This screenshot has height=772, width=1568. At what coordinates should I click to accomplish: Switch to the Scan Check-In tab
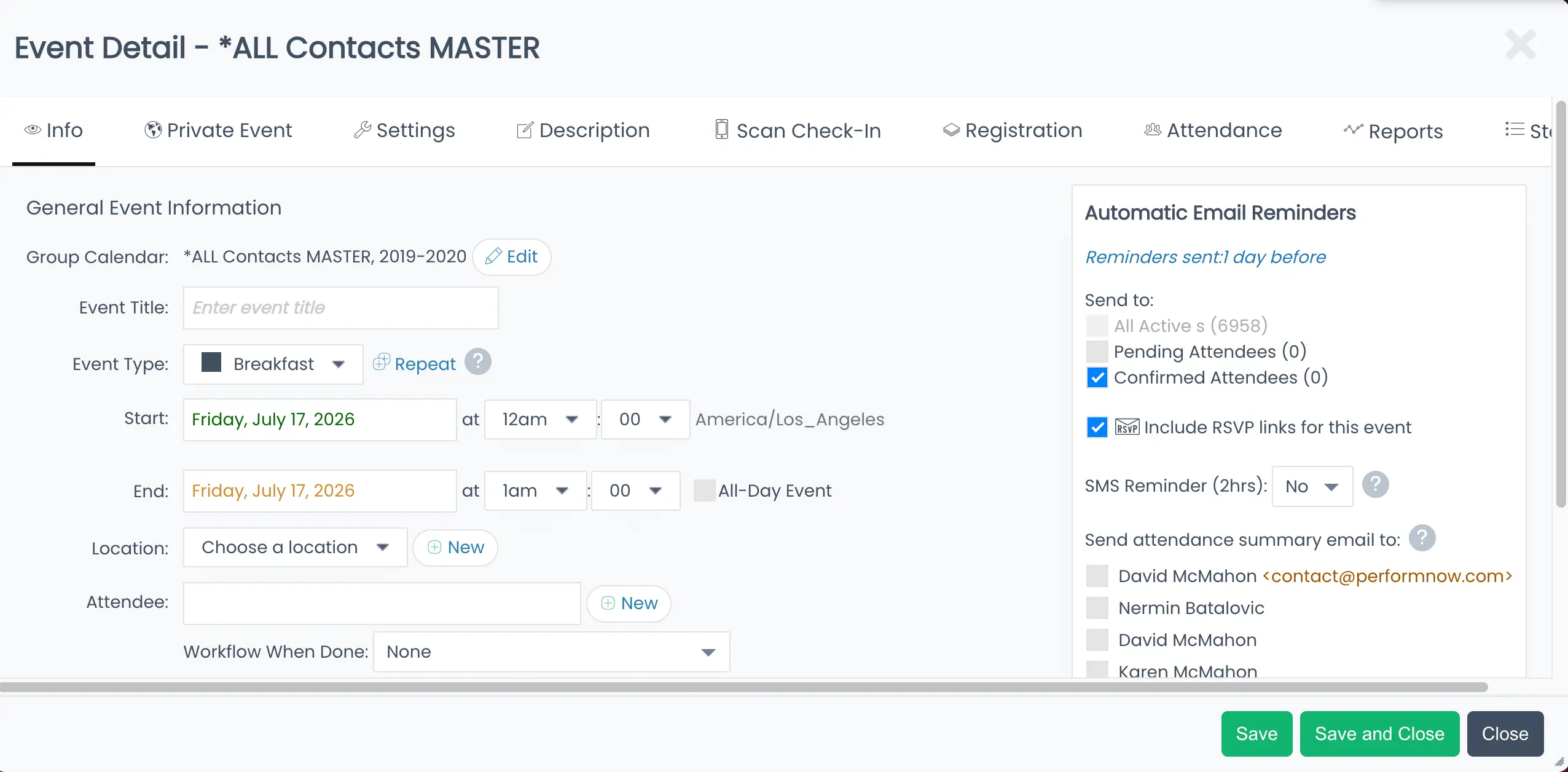pyautogui.click(x=798, y=130)
